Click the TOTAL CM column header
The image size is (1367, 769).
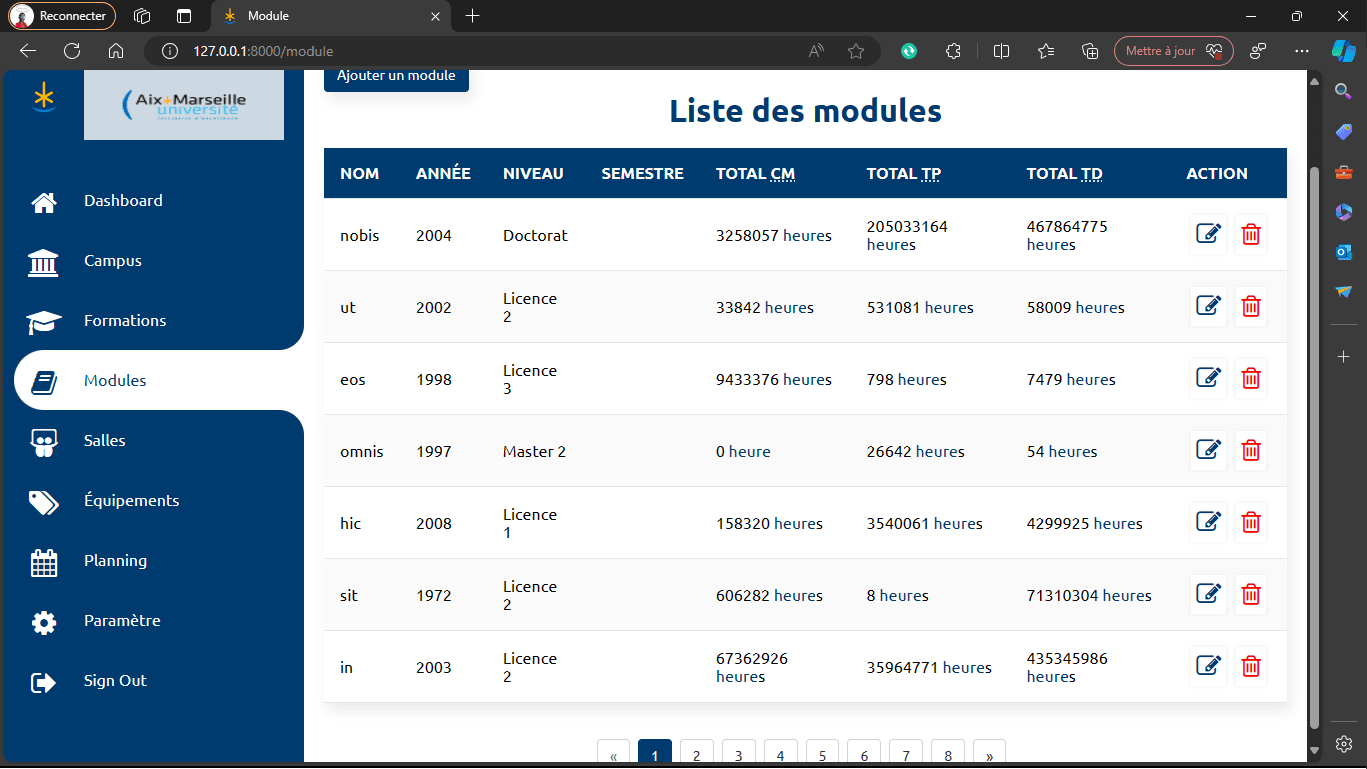point(755,173)
